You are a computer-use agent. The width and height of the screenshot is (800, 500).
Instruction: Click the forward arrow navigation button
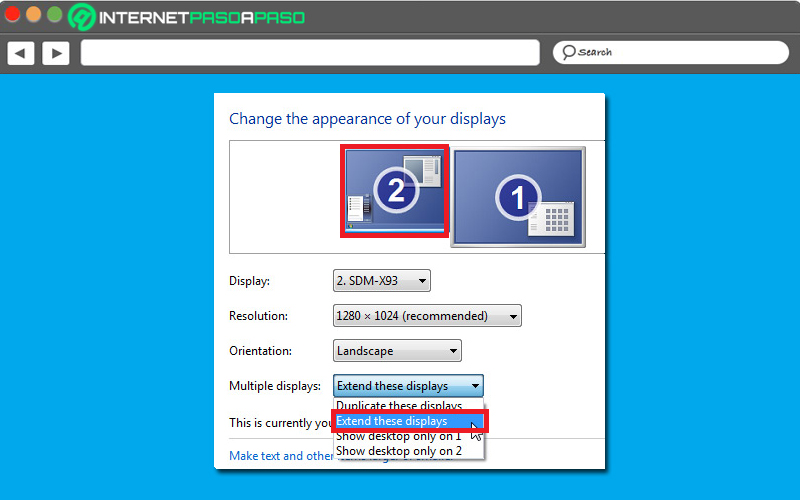(x=55, y=53)
